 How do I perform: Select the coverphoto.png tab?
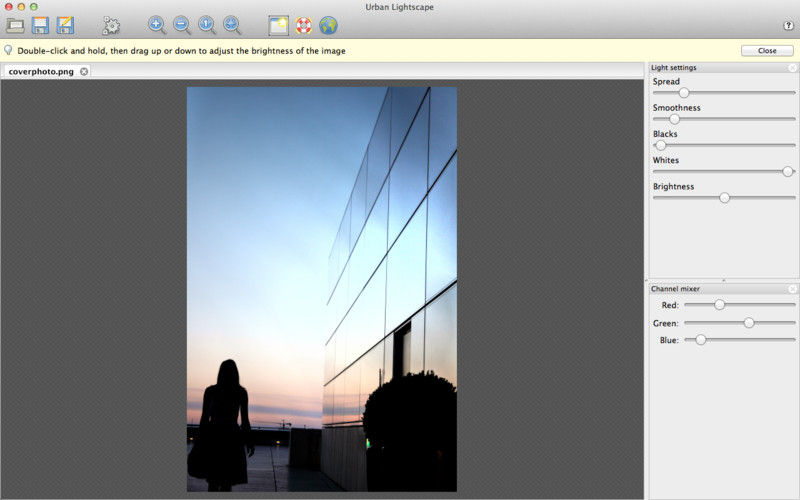(x=47, y=71)
